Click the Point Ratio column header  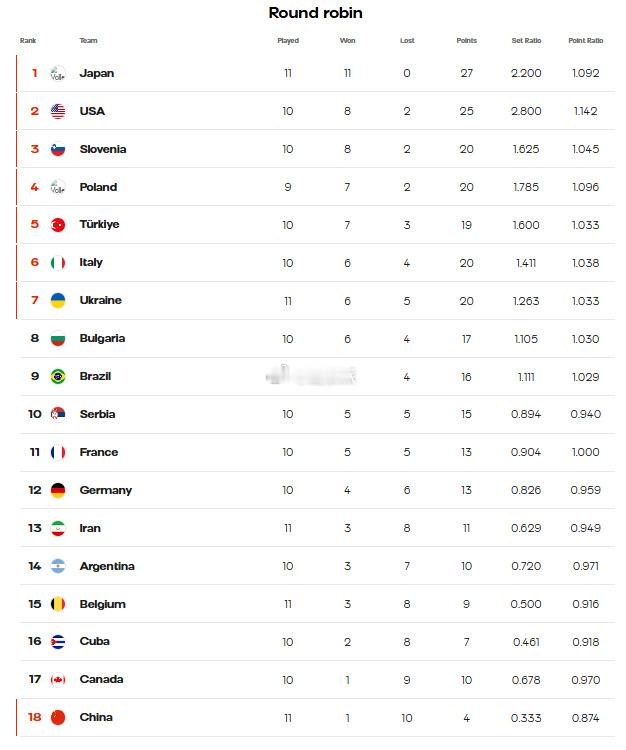click(586, 41)
